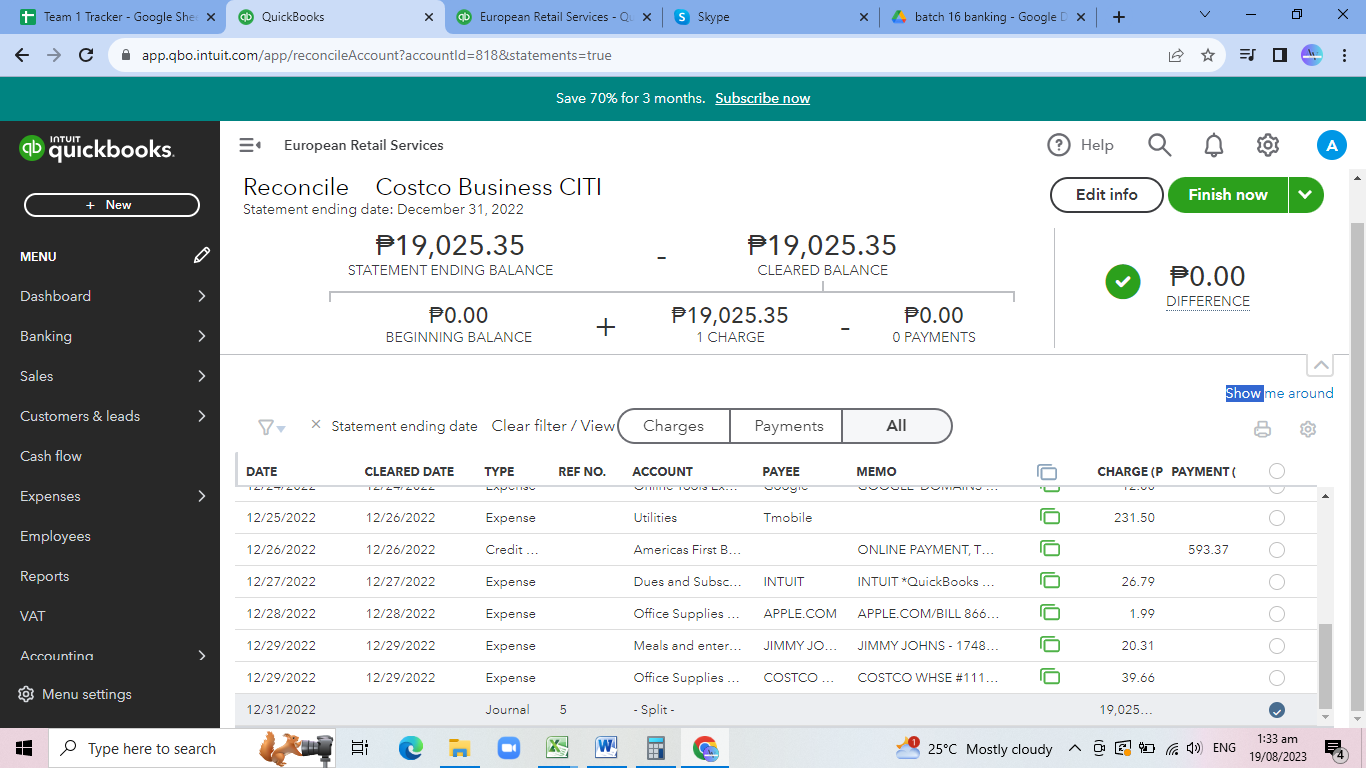Collapse the reconcile summary header

pyautogui.click(x=1320, y=365)
